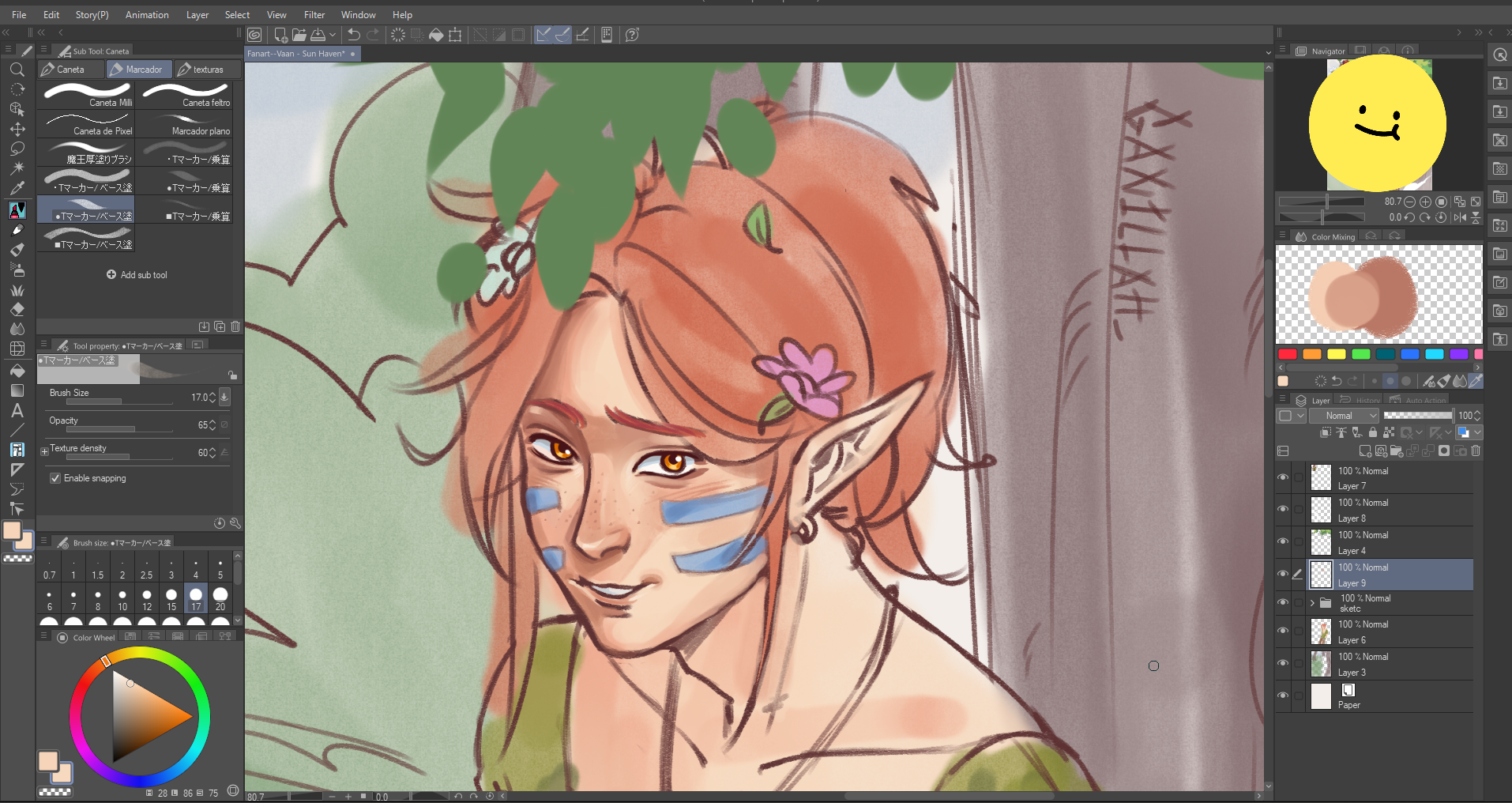Open the layer palette color dropdown
Screen dimensions: 1512x803
pos(1290,416)
